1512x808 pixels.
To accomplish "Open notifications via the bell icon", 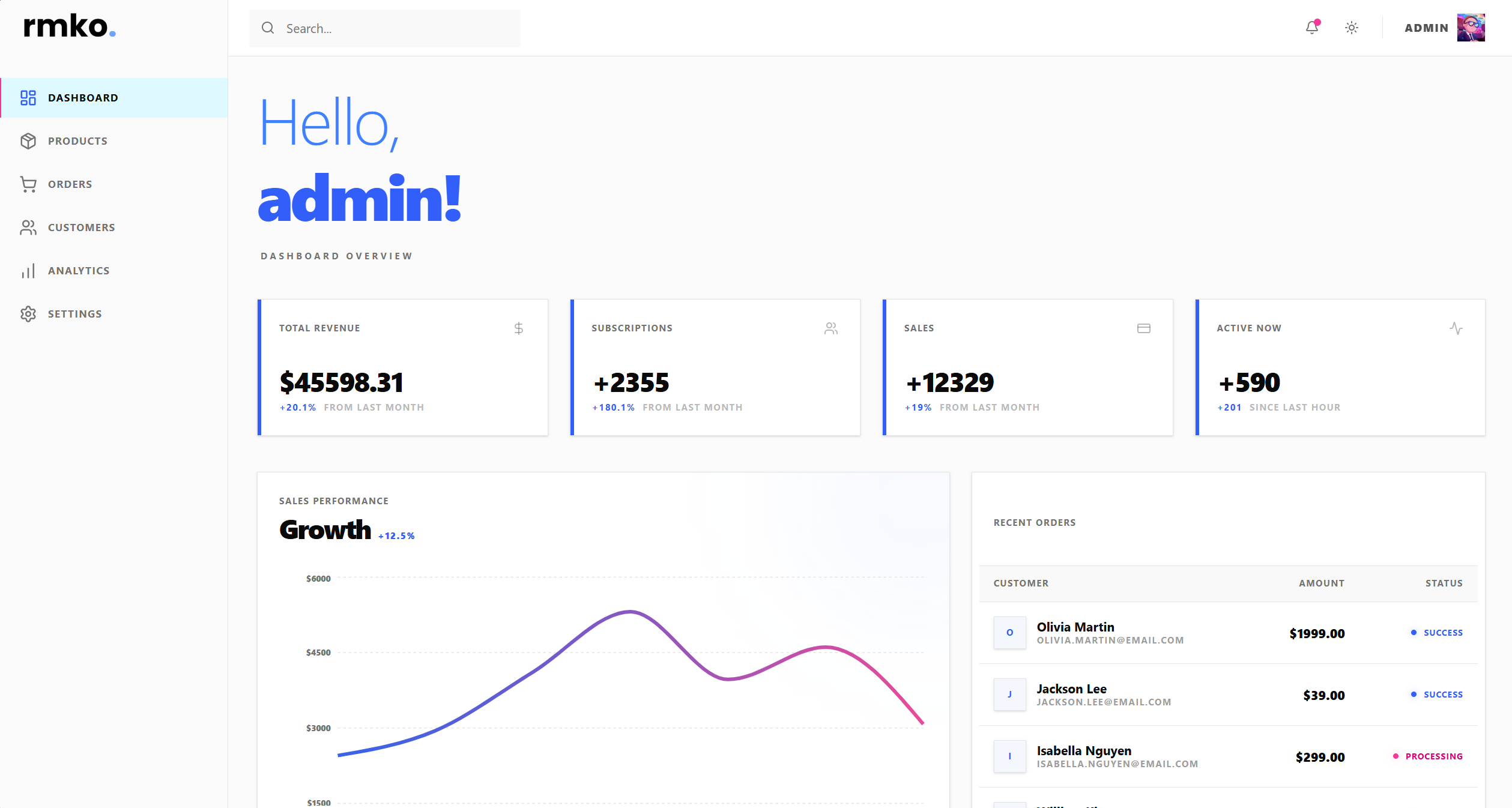I will (1312, 28).
